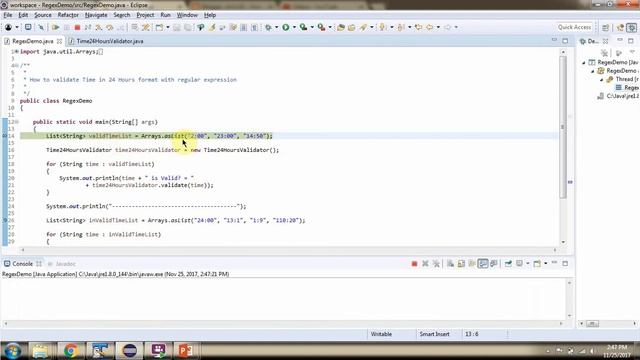
Task: Open the Refactor menu
Action: pyautogui.click(x=68, y=15)
